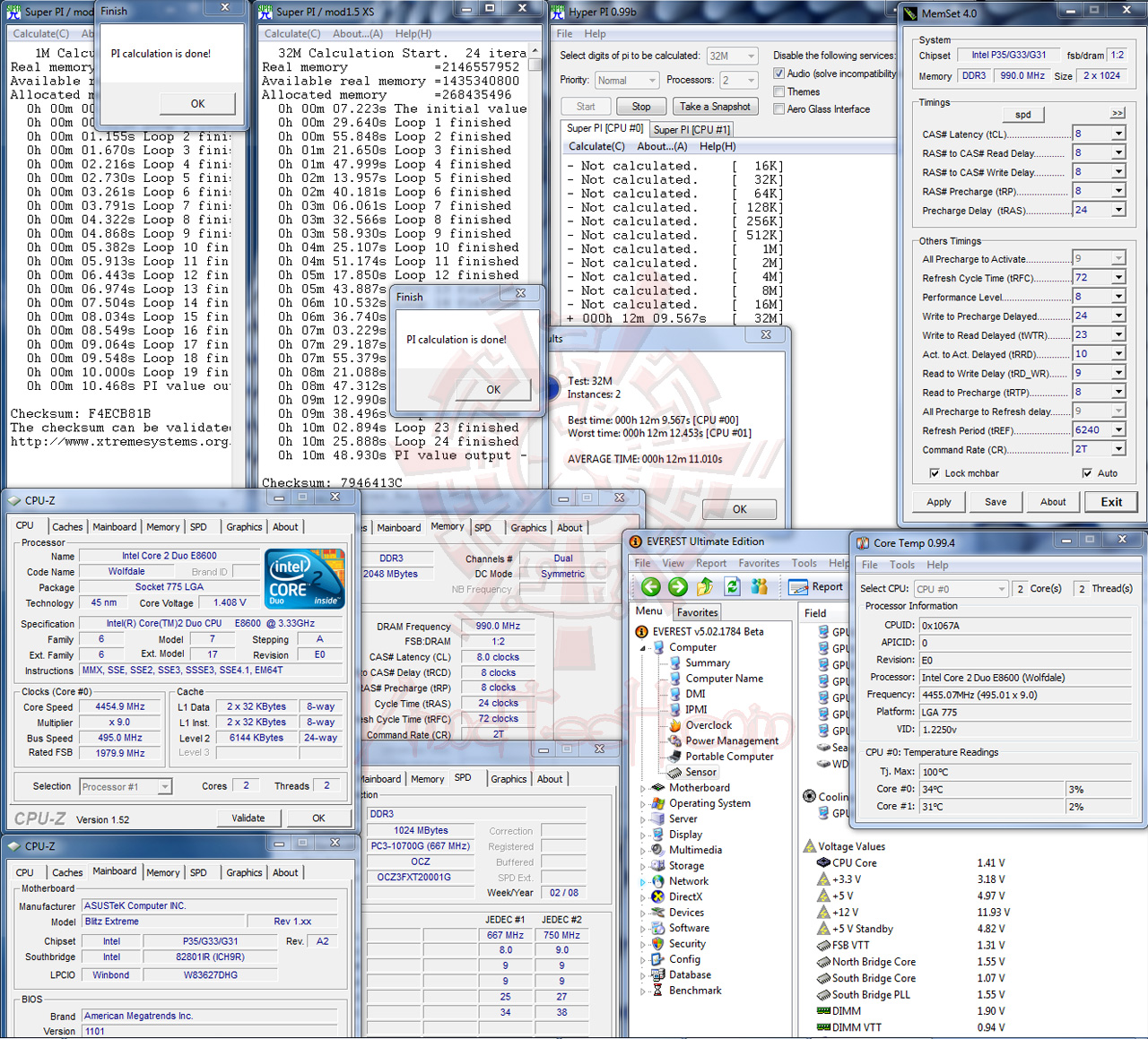This screenshot has width=1148, height=1039.
Task: Collapse the Computer node arrow in EVEREST tree
Action: pyautogui.click(x=642, y=647)
